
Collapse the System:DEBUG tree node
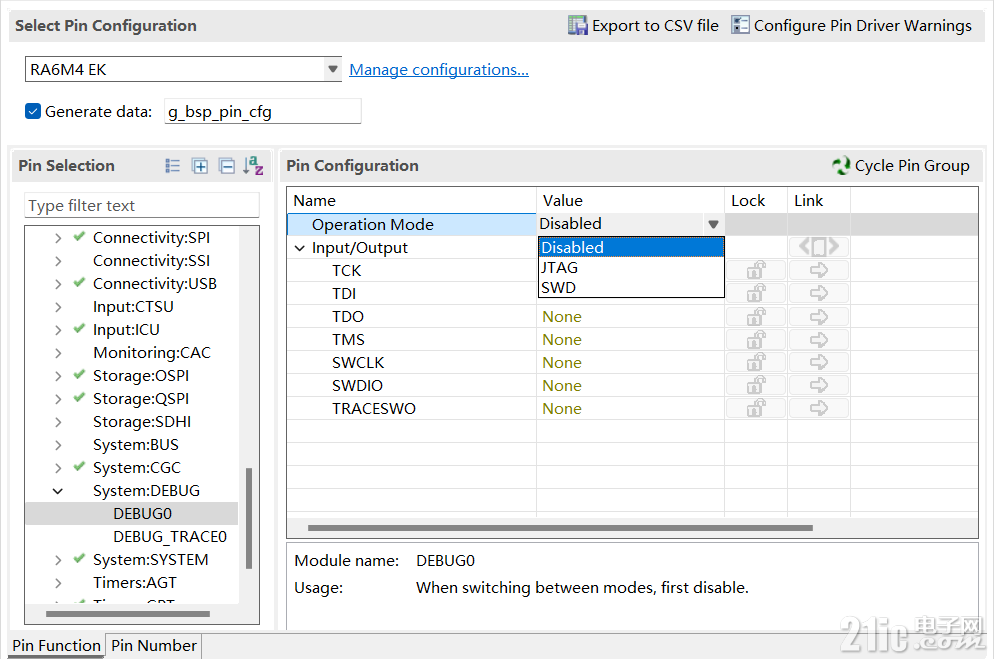[58, 491]
